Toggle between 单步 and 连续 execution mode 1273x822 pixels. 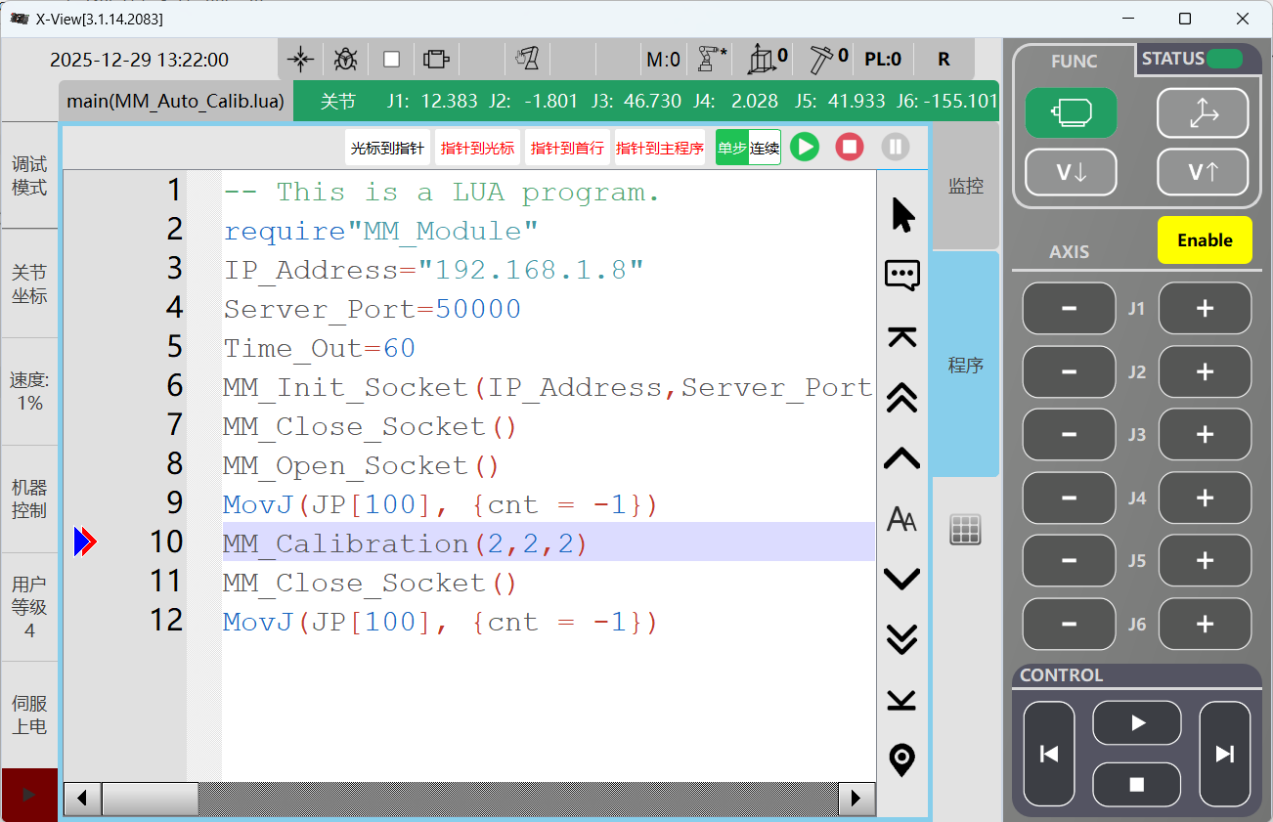[747, 147]
